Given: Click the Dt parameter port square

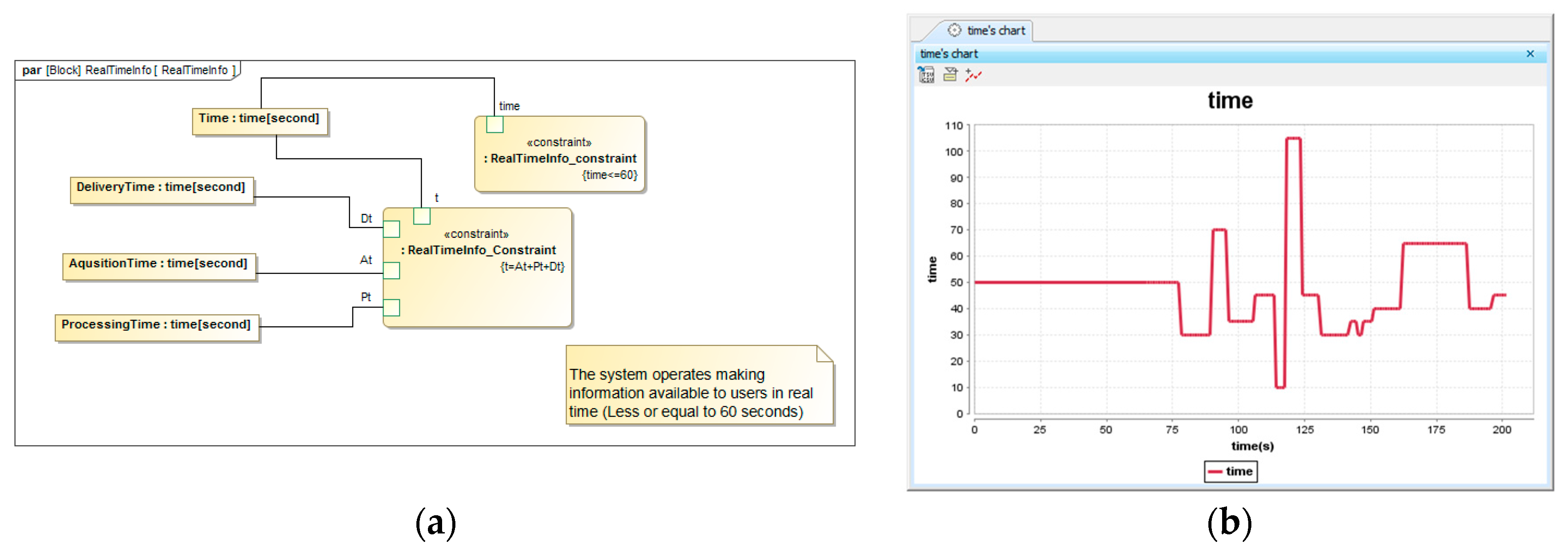Looking at the screenshot, I should click(392, 229).
